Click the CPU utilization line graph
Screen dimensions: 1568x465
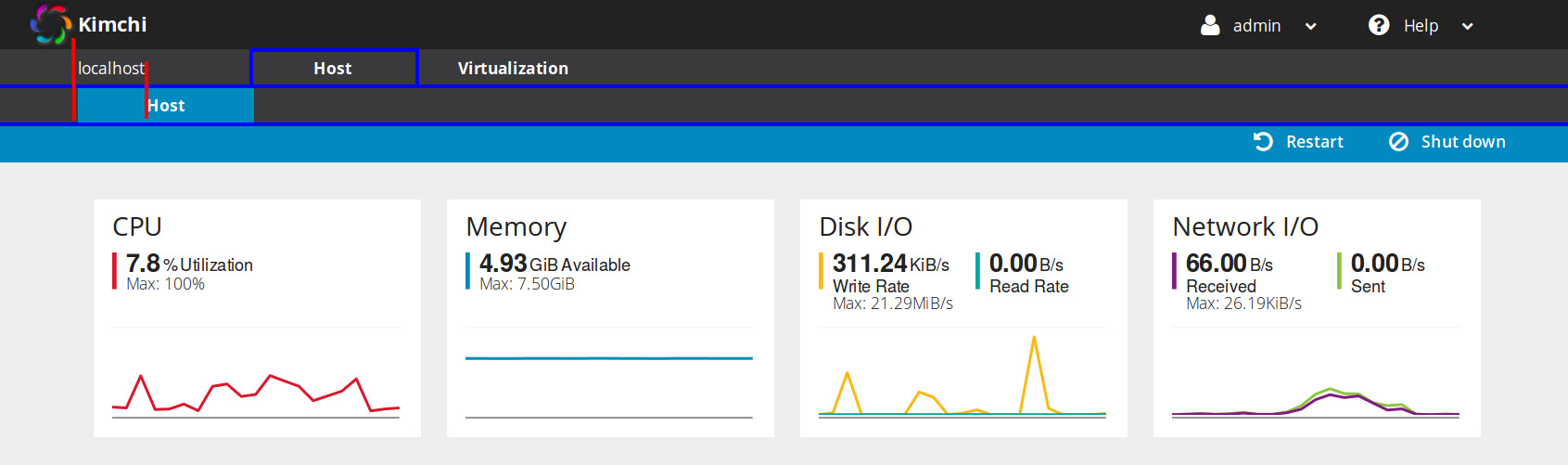coord(256,390)
